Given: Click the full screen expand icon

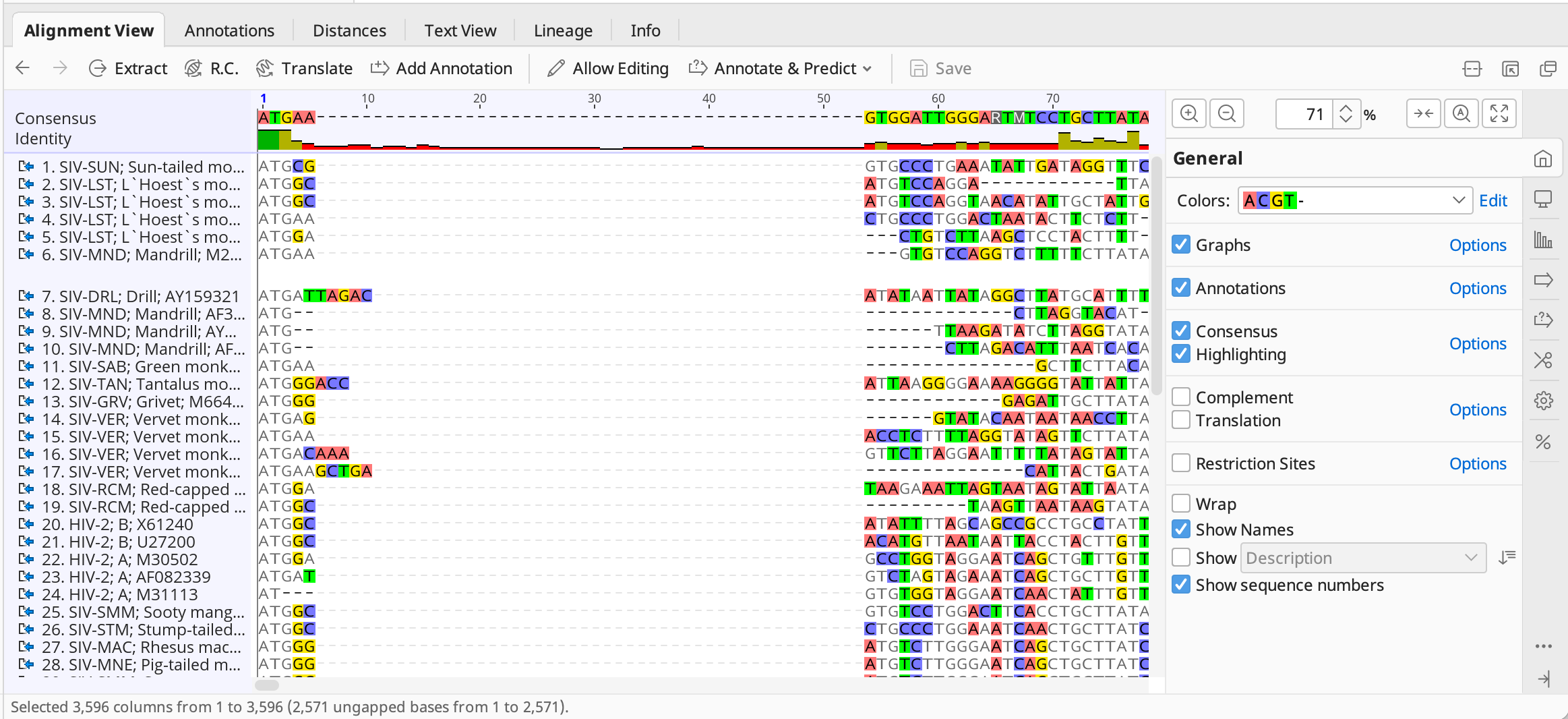Looking at the screenshot, I should coord(1499,114).
